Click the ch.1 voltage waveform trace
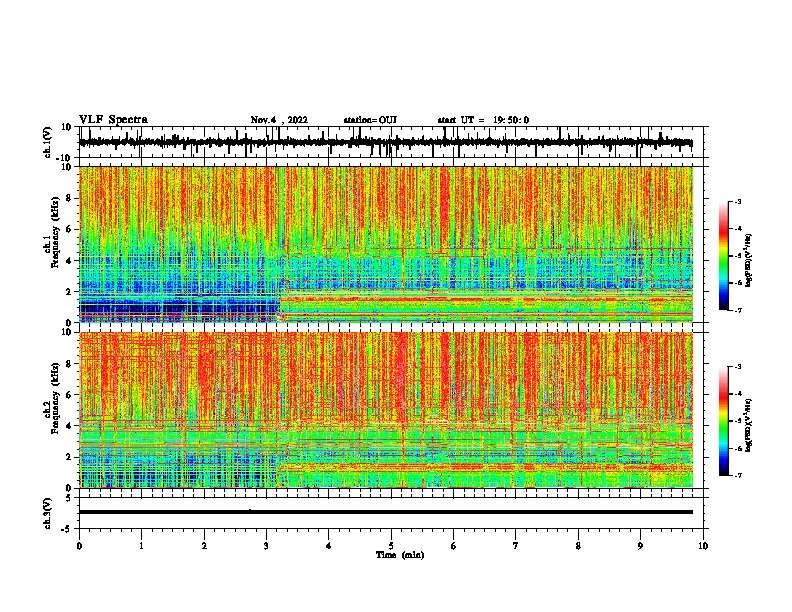The height and width of the screenshot is (612, 792). (386, 142)
